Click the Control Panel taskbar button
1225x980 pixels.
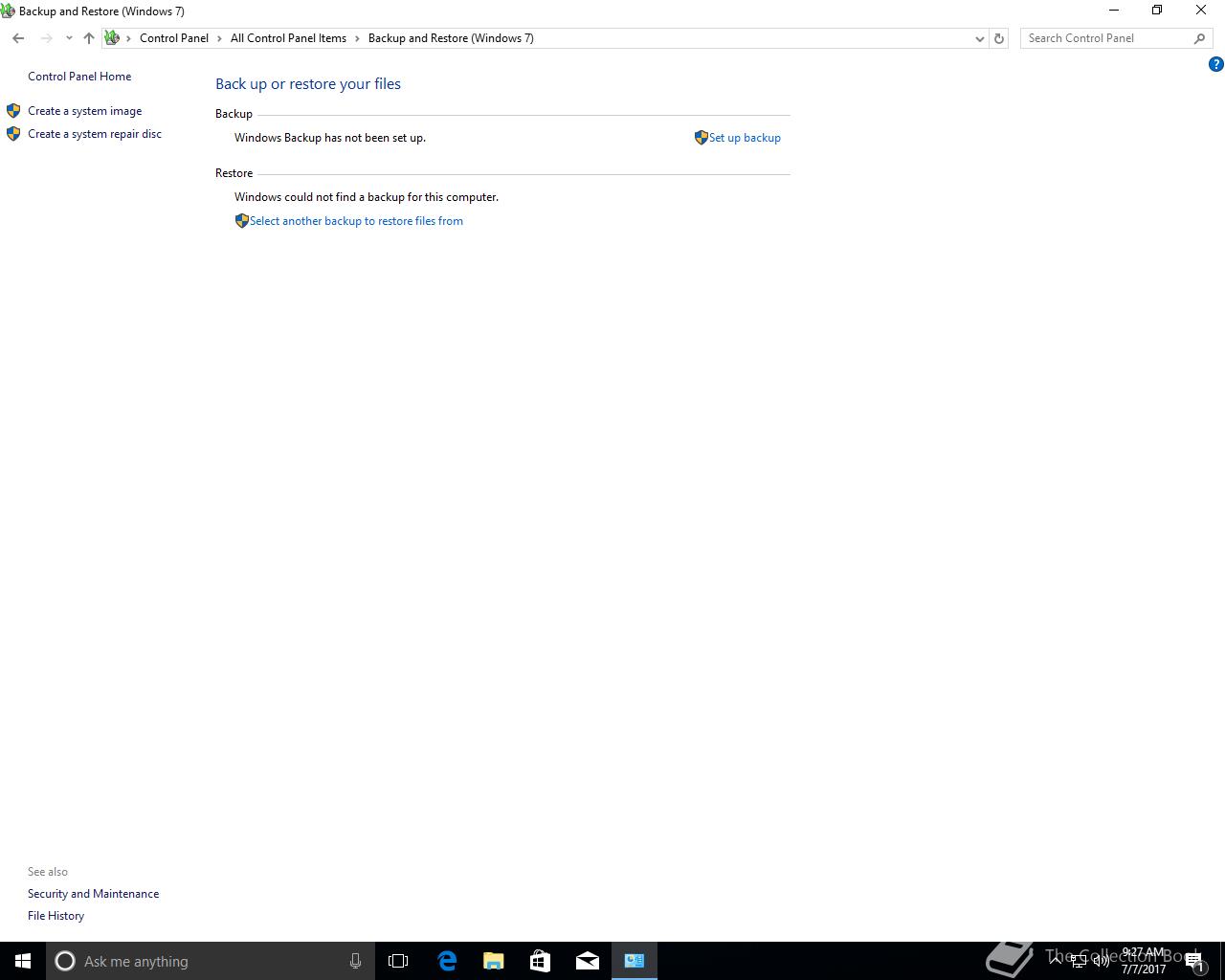(635, 961)
